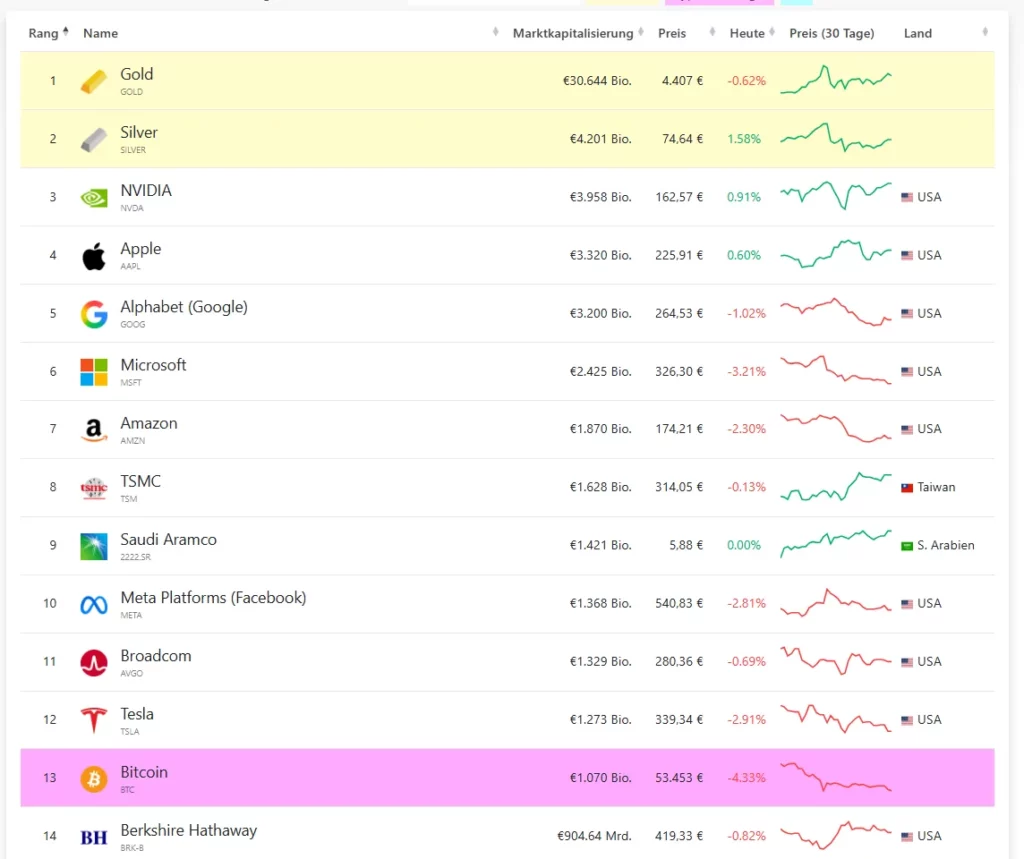Click the Microsoft logo icon

(94, 372)
